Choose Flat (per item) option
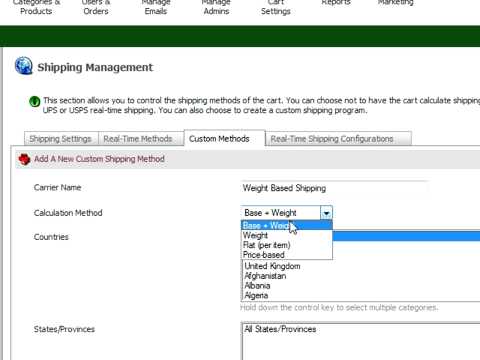This screenshot has height=360, width=480. coord(286,245)
